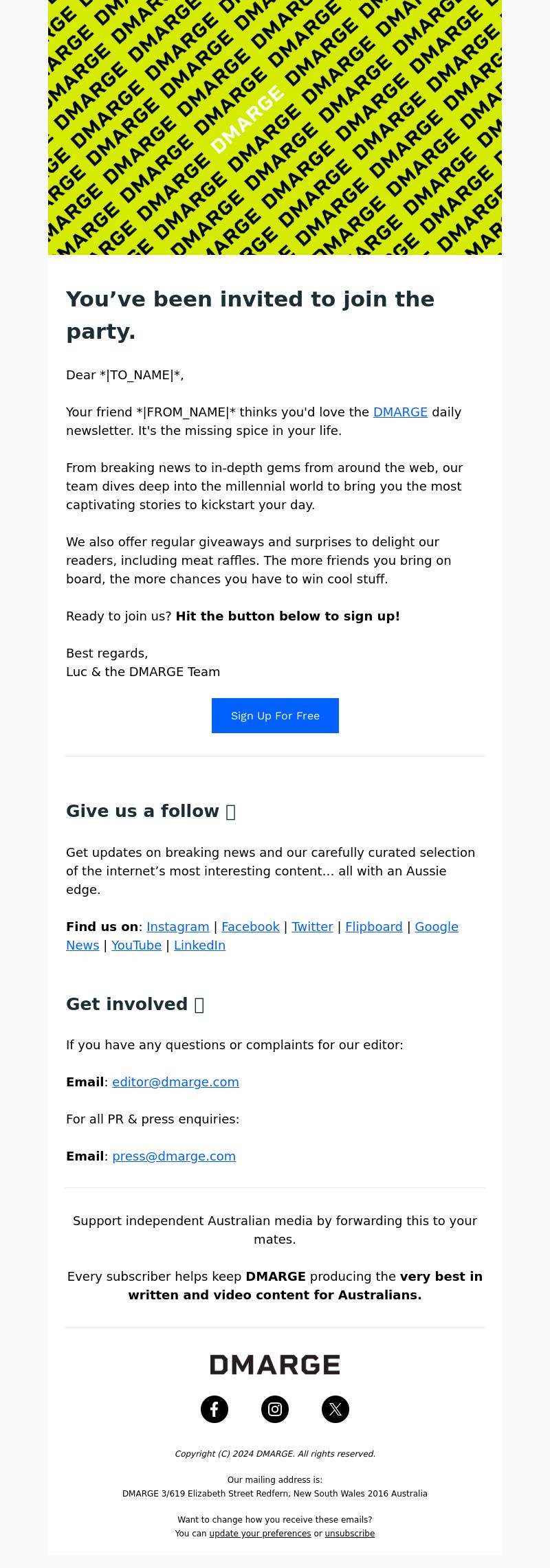Open the Twitter text link
This screenshot has width=550, height=1568.
(x=312, y=927)
